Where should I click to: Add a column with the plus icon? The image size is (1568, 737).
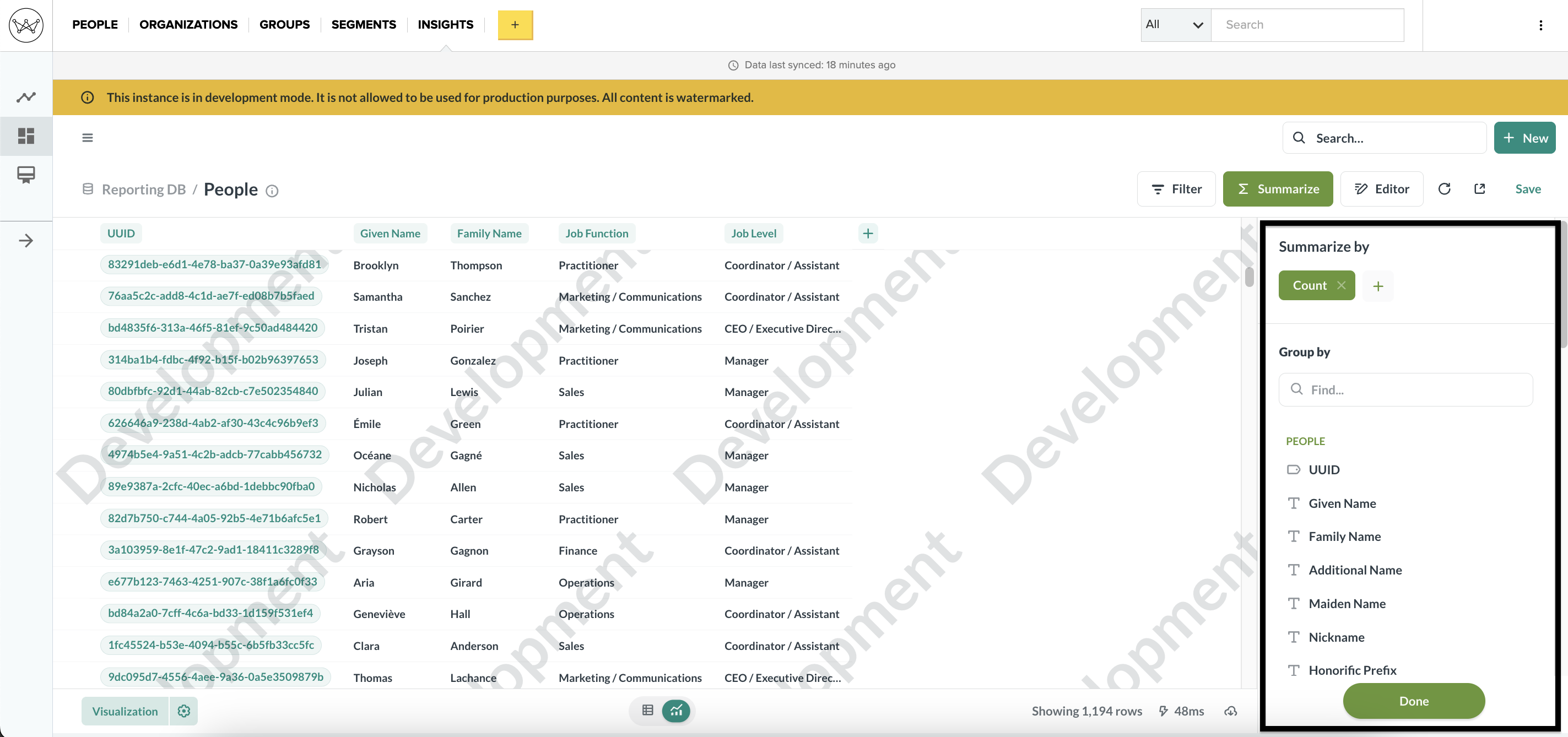pyautogui.click(x=867, y=233)
